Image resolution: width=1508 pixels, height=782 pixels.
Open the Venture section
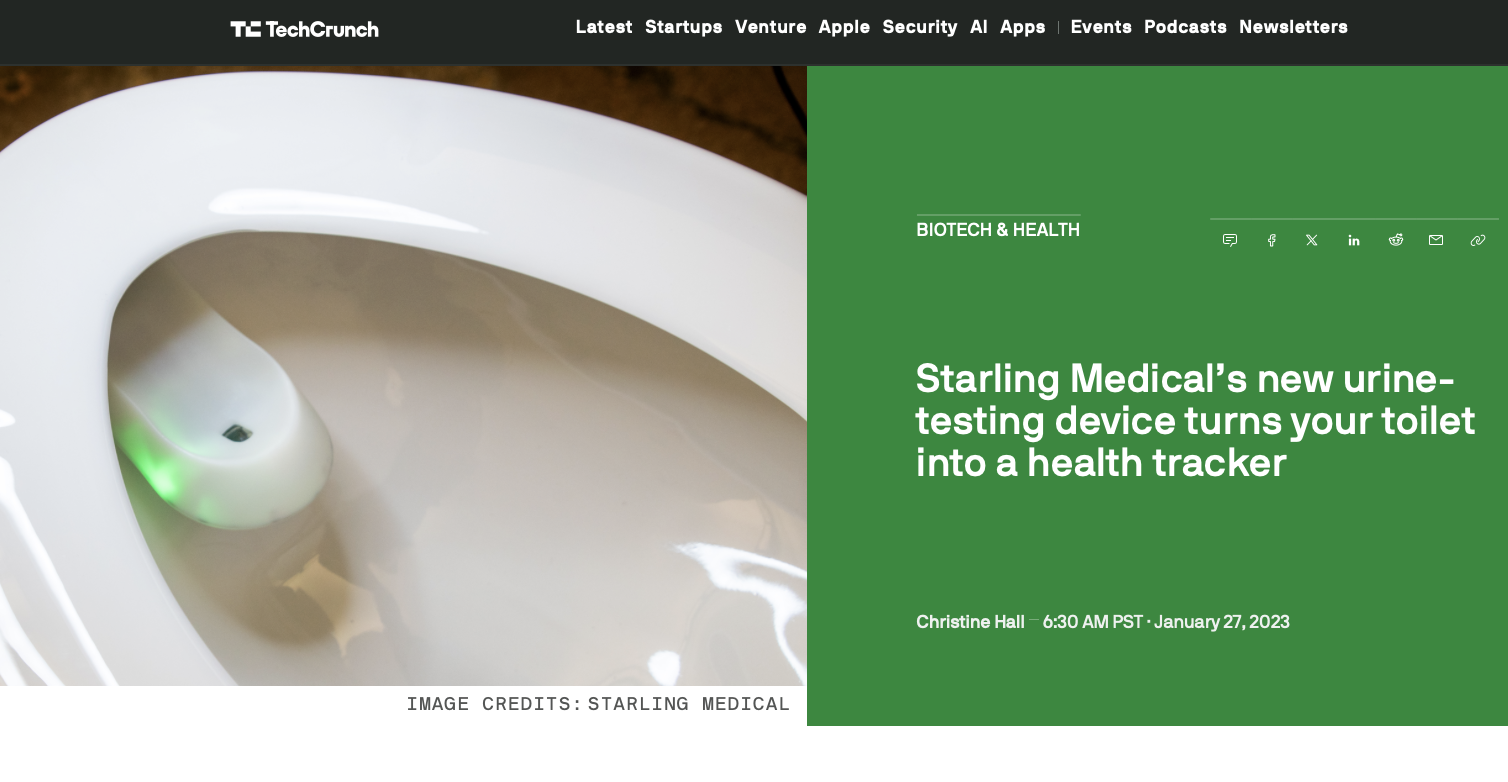click(x=771, y=27)
